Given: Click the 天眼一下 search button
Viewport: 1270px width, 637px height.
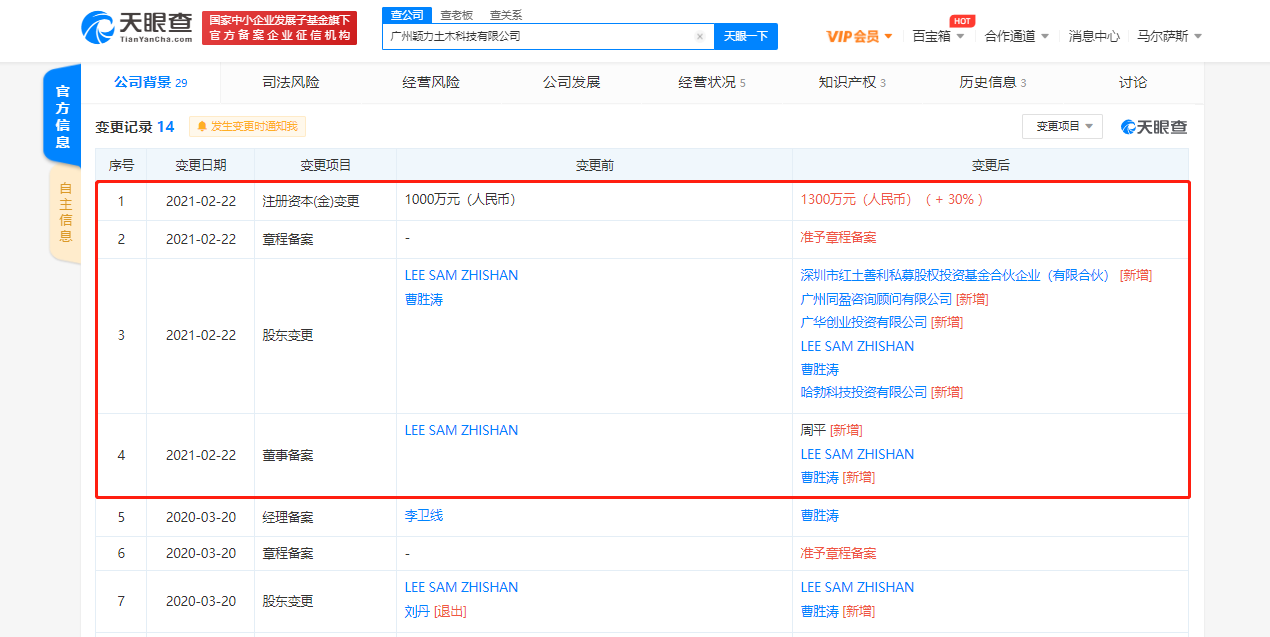Looking at the screenshot, I should [745, 36].
